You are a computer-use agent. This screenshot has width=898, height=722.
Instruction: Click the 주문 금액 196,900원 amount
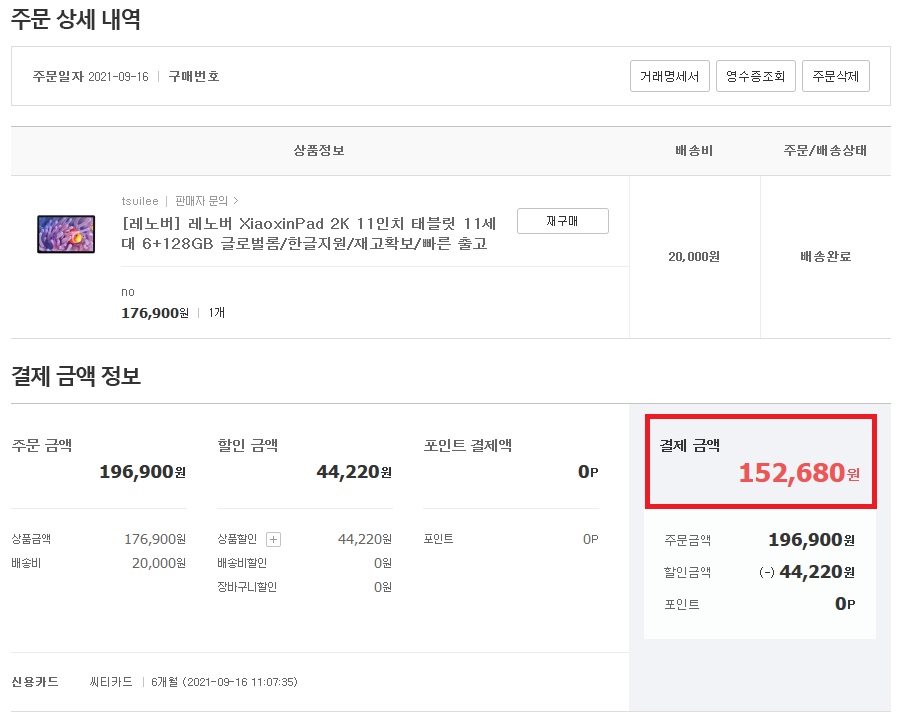143,472
